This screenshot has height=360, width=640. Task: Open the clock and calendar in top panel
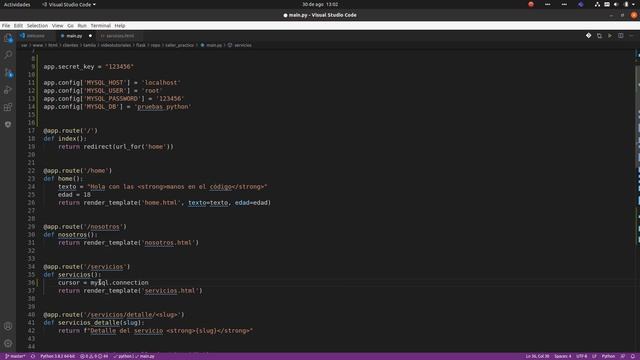[320, 4]
